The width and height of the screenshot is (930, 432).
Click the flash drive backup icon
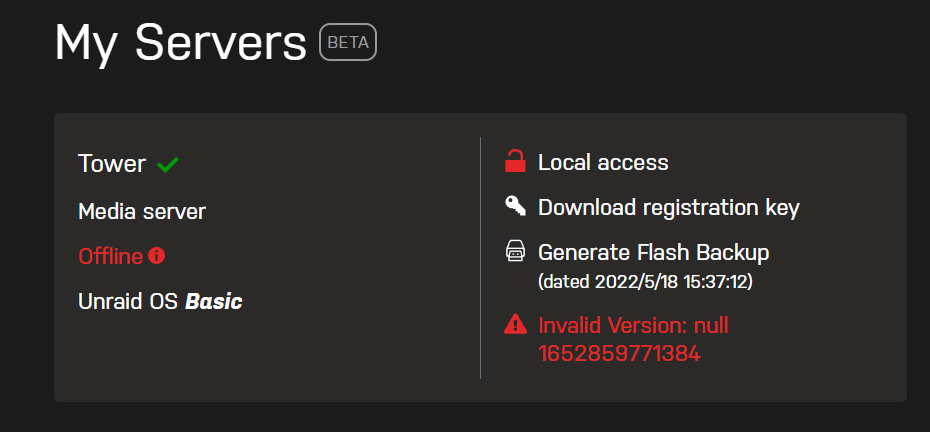[515, 252]
